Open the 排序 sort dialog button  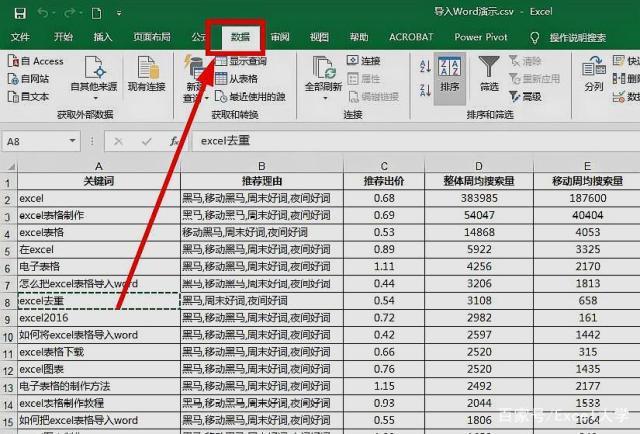pos(449,78)
